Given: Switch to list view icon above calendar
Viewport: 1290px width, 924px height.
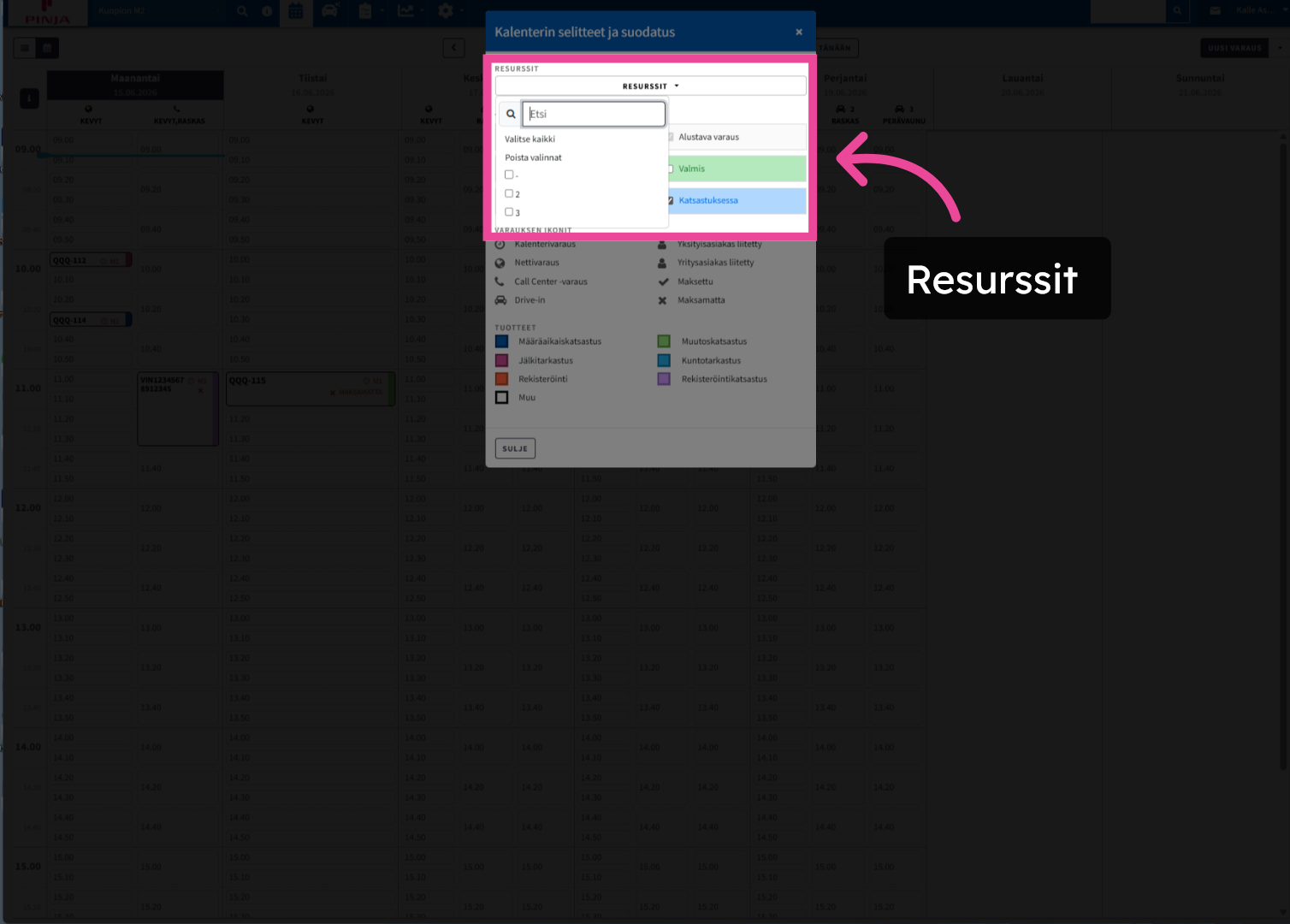Looking at the screenshot, I should [25, 48].
